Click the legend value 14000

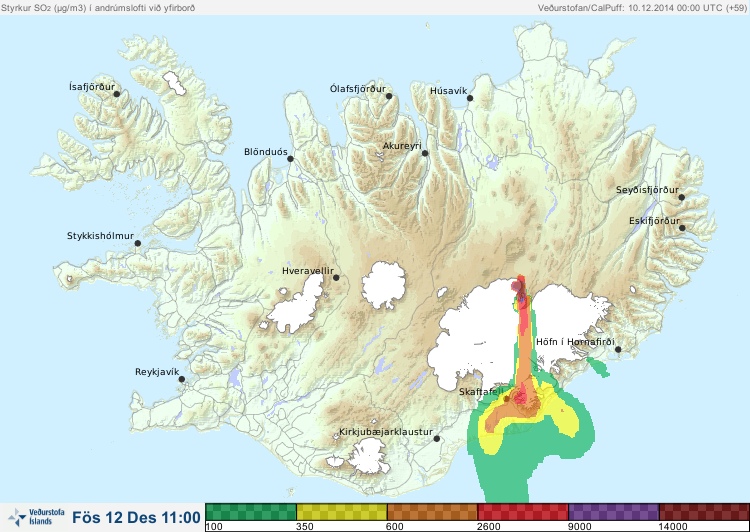point(673,527)
